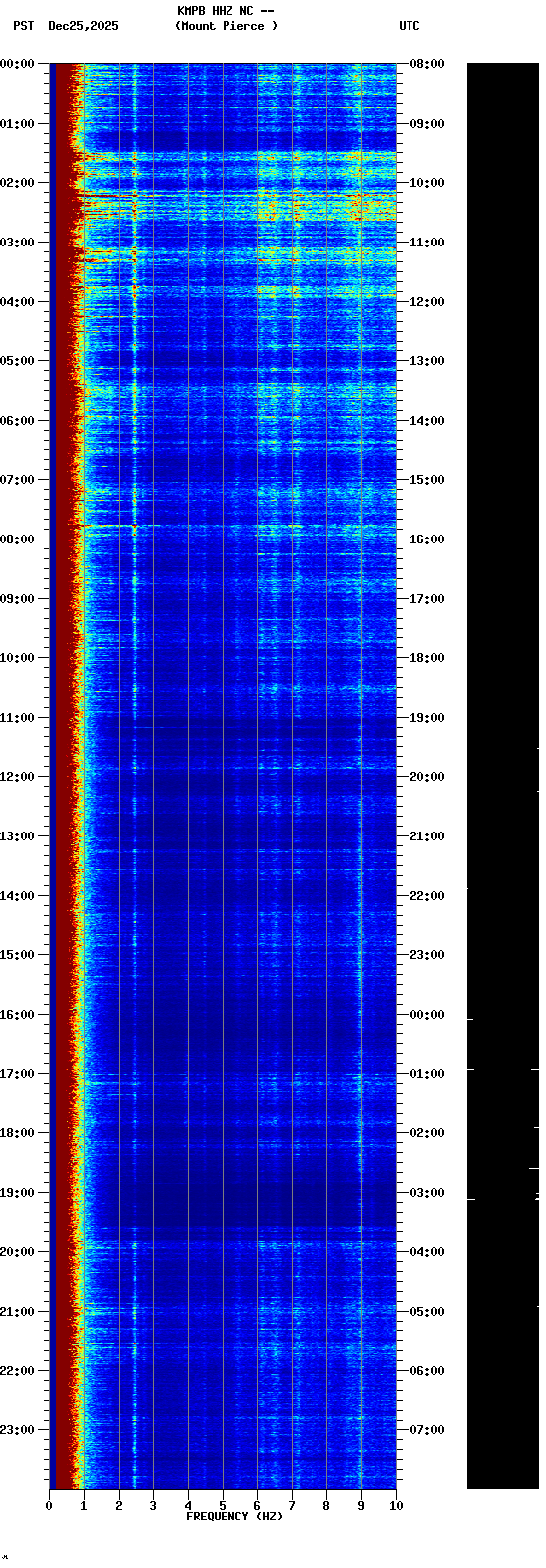Image resolution: width=546 pixels, height=1568 pixels.
Task: Click the 07:00 PST time label
Action: coord(17,480)
